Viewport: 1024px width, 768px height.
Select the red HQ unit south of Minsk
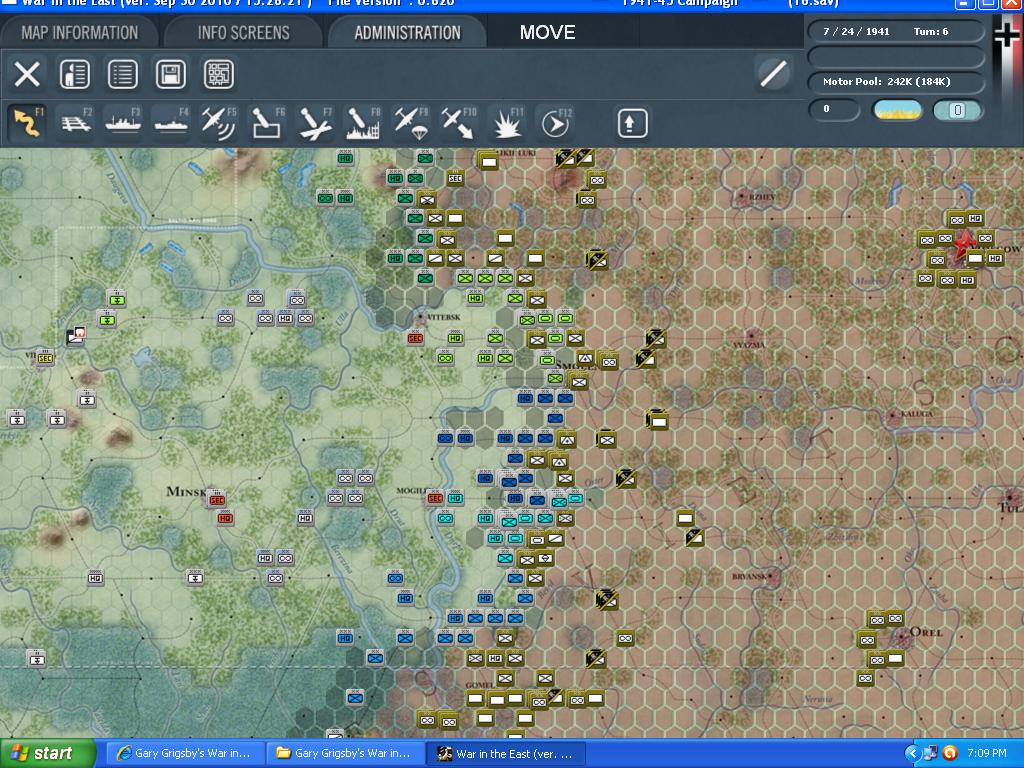pyautogui.click(x=225, y=519)
